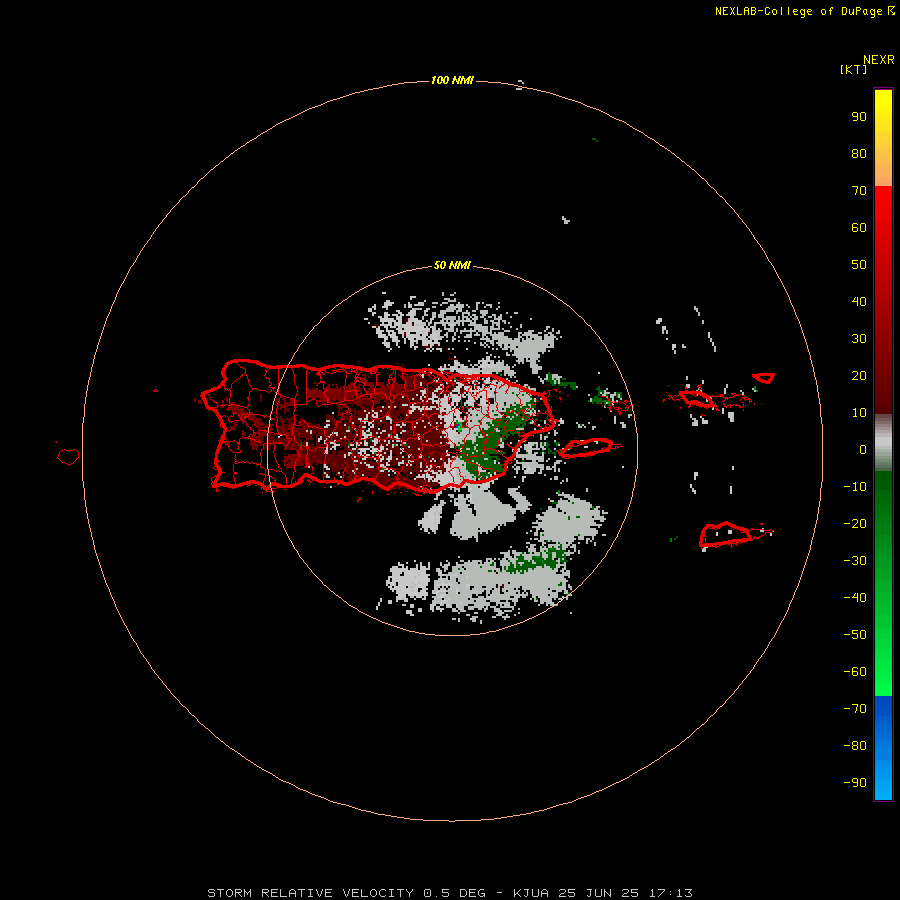Click the 0 value on velocity scale

point(863,450)
